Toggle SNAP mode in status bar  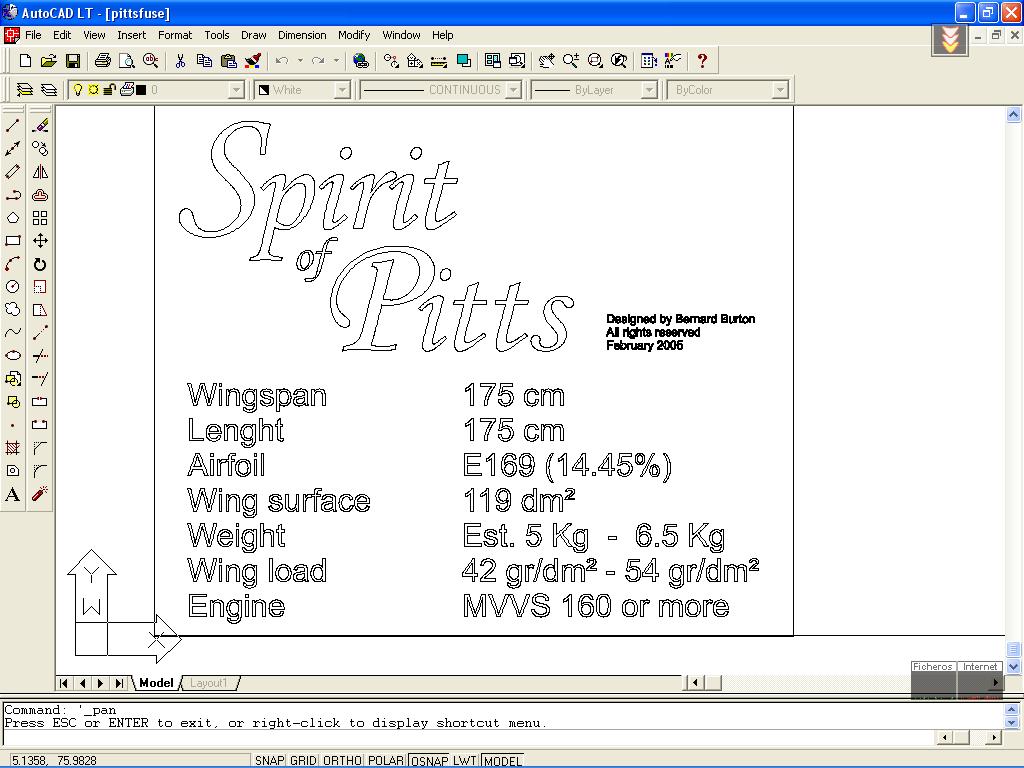pos(270,761)
